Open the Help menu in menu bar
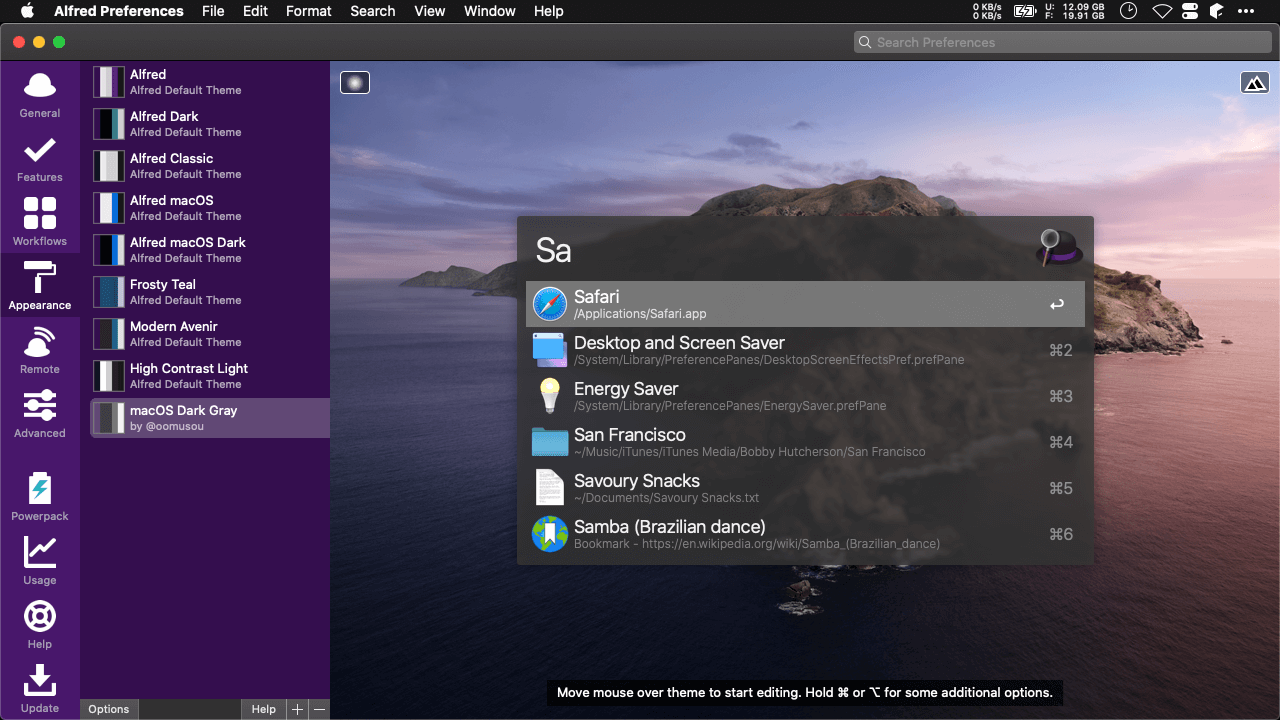Screen dimensions: 1280x720 [x=549, y=11]
